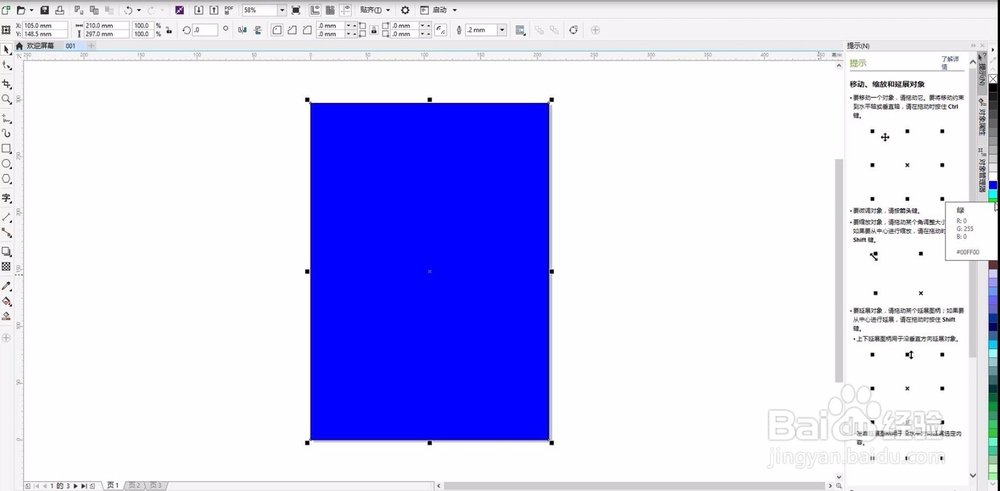Viewport: 1000px width, 491px height.
Task: Click the Import icon
Action: pos(198,10)
